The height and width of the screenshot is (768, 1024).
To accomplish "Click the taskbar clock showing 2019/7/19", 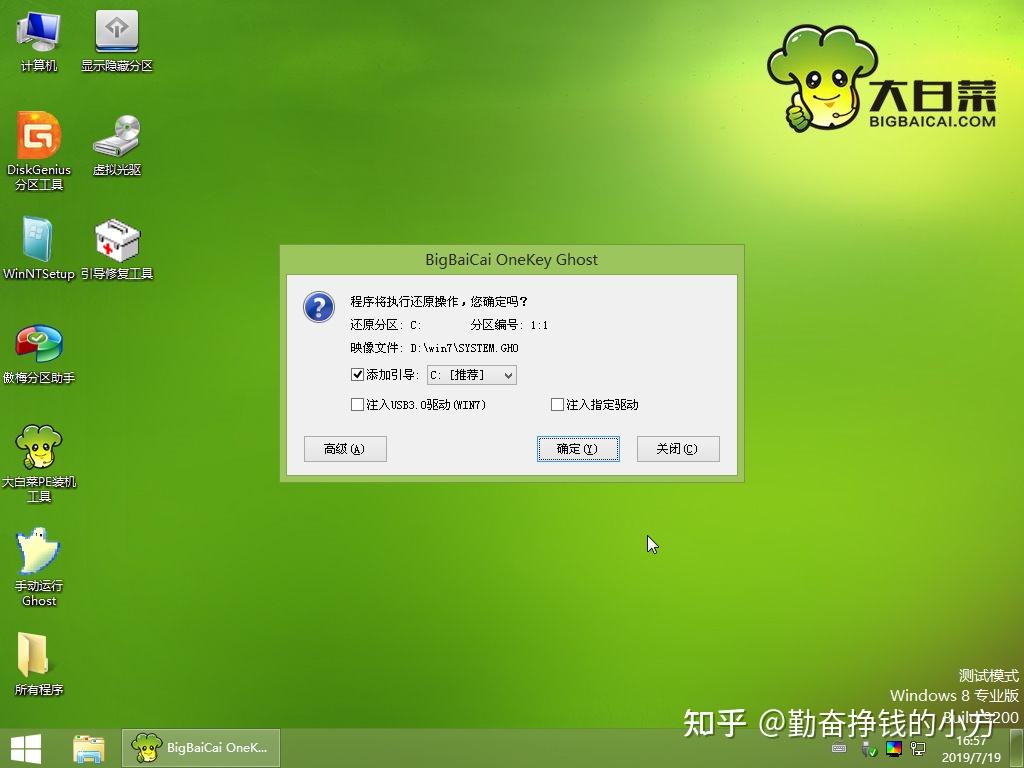I will click(x=971, y=750).
